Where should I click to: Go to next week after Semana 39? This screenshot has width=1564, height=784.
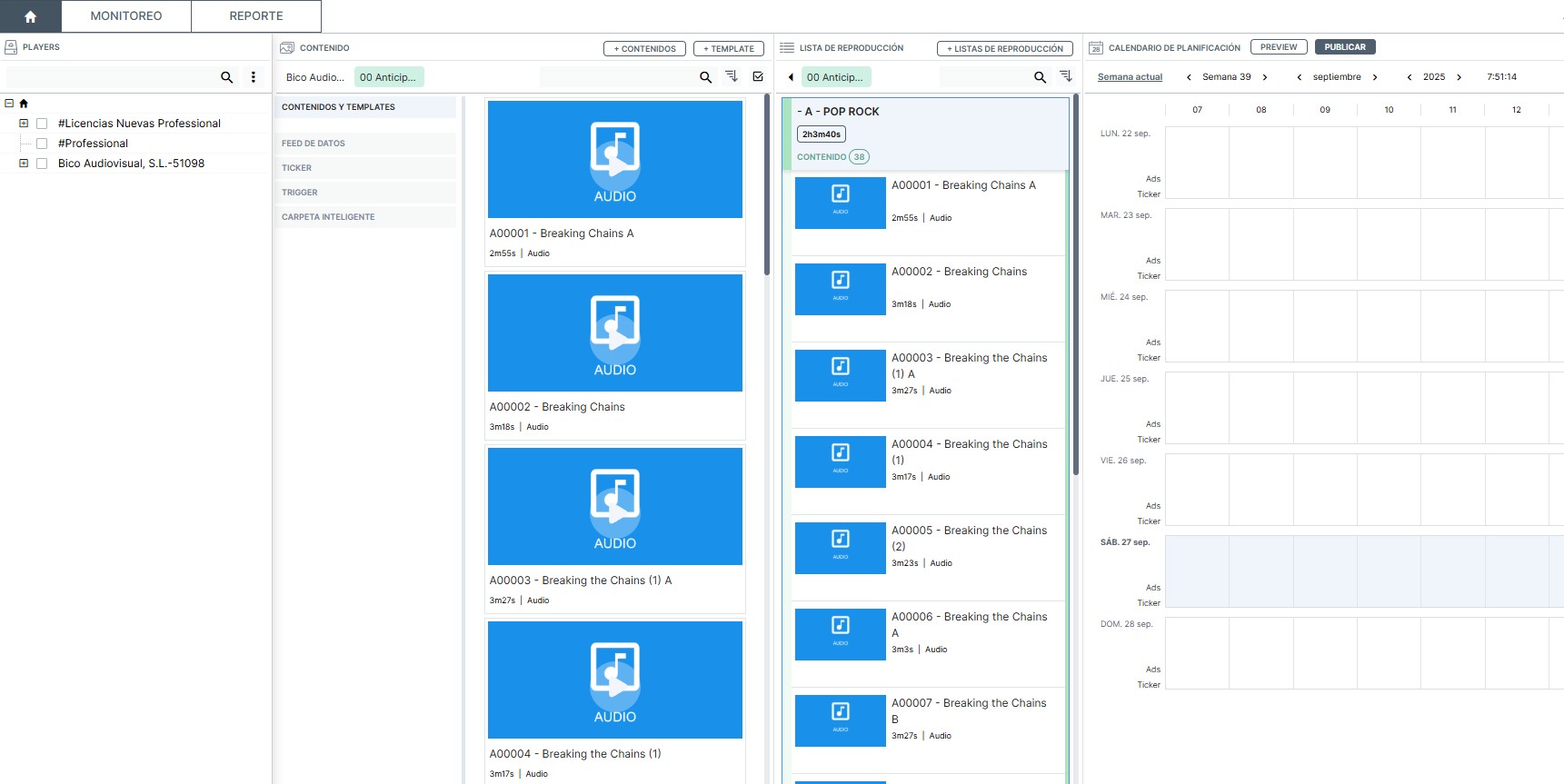[1265, 77]
